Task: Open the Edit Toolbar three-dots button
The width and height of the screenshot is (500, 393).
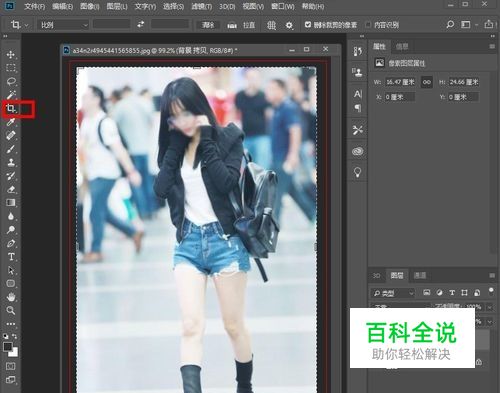Action: point(11,324)
